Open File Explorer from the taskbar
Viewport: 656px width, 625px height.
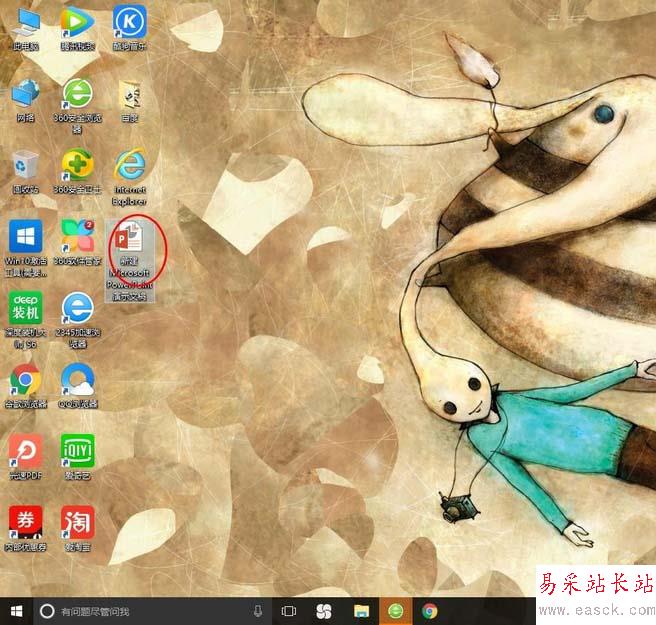point(361,611)
